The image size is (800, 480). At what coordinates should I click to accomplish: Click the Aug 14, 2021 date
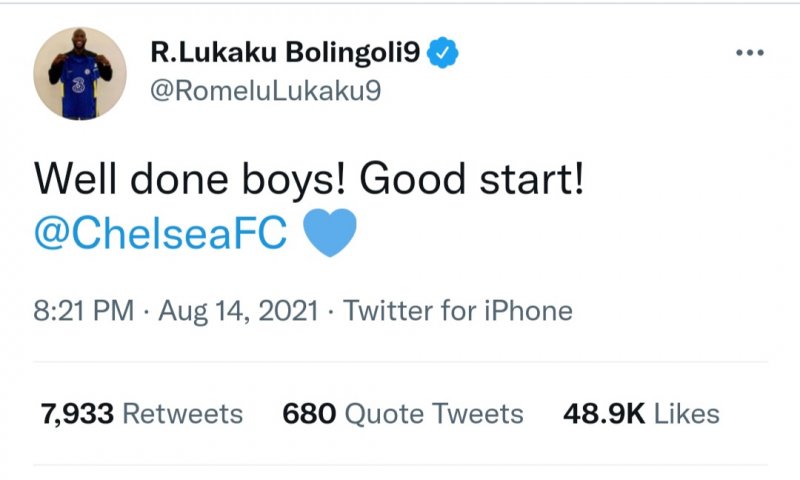click(x=239, y=311)
